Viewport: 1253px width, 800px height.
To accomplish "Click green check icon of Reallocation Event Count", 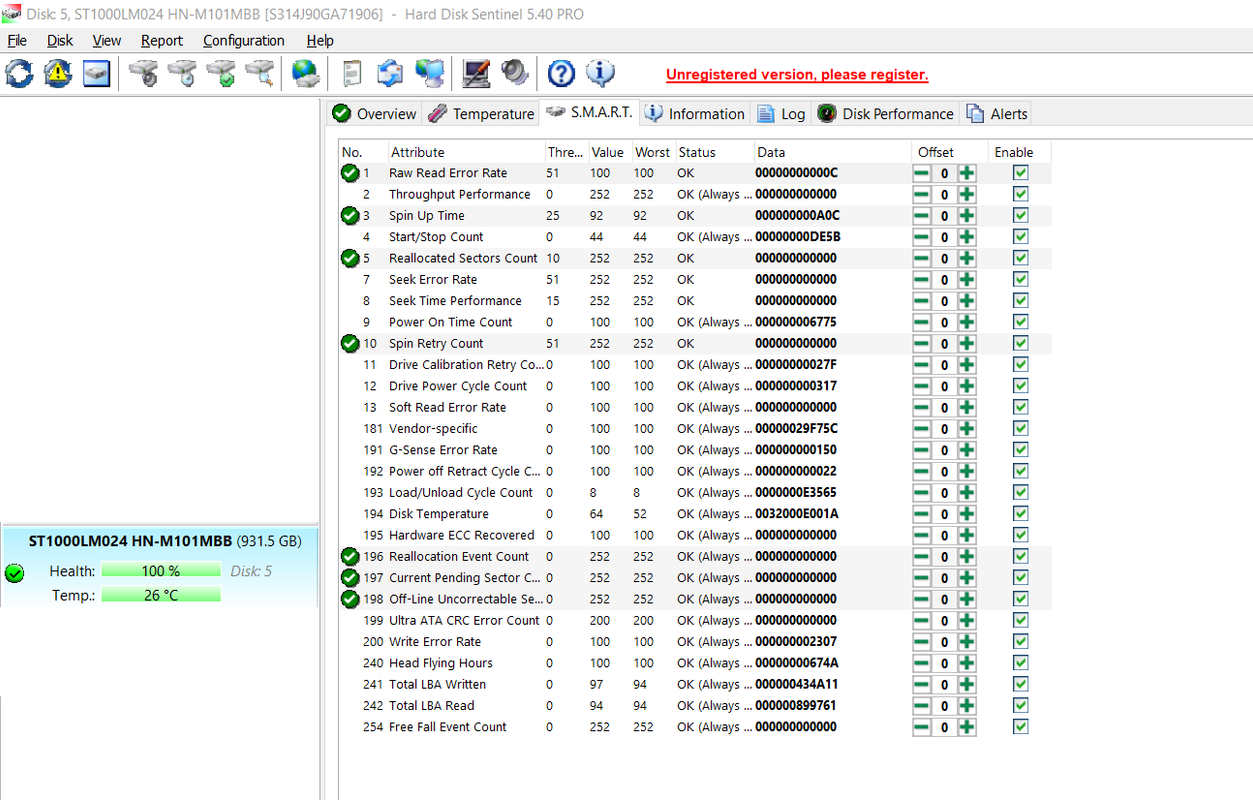I will 350,556.
